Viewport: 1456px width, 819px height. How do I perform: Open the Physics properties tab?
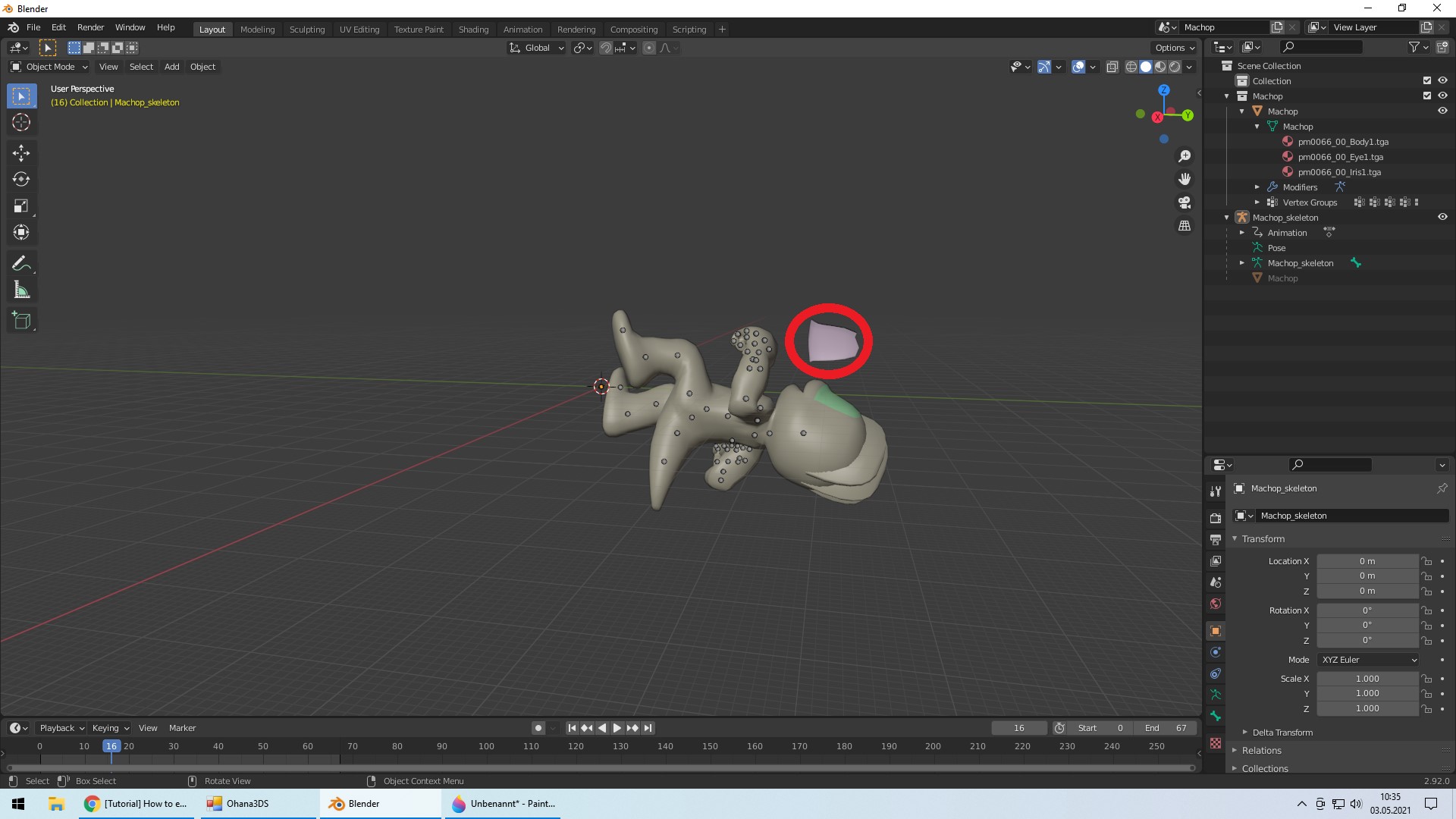click(x=1216, y=652)
